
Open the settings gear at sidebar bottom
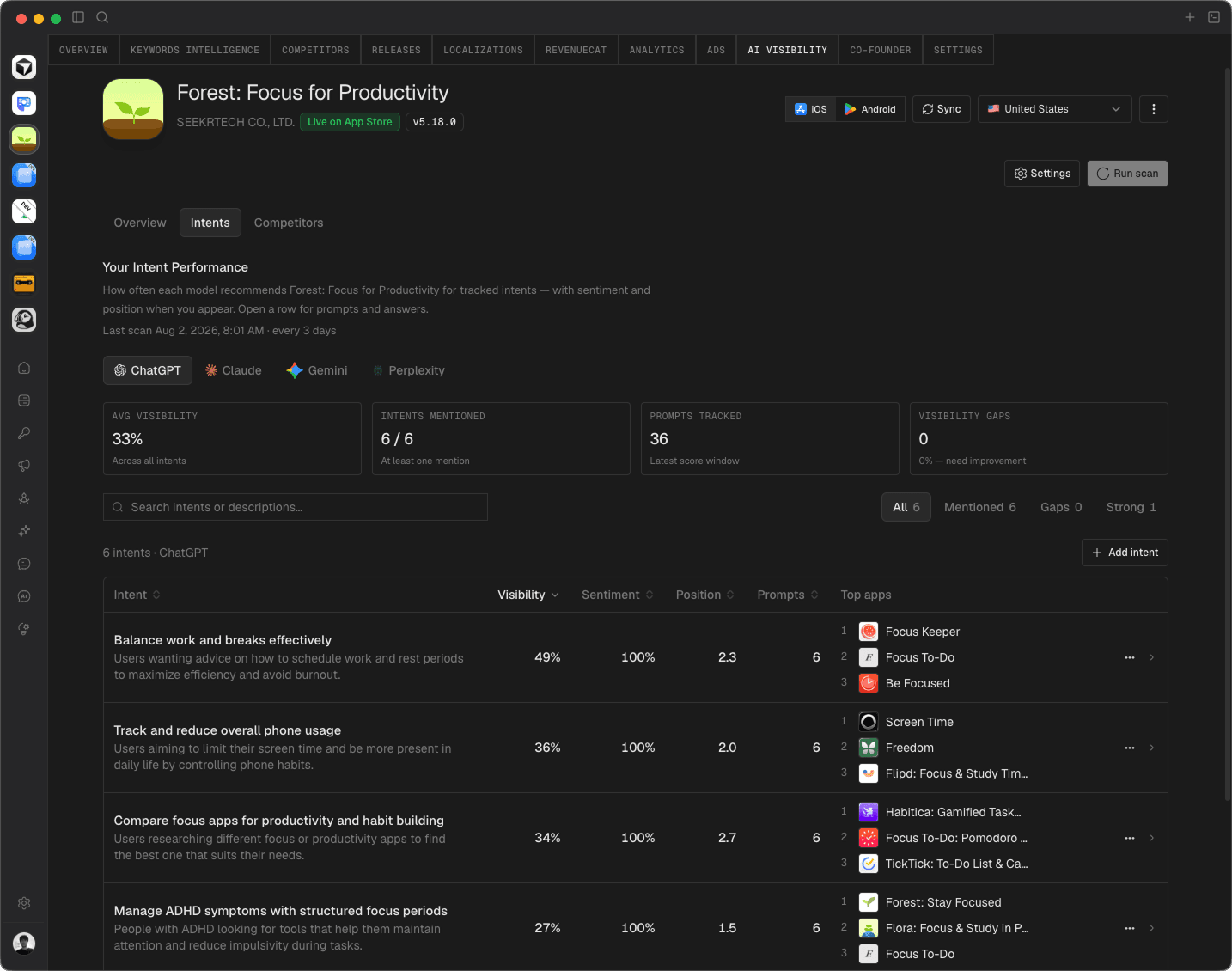coord(24,903)
